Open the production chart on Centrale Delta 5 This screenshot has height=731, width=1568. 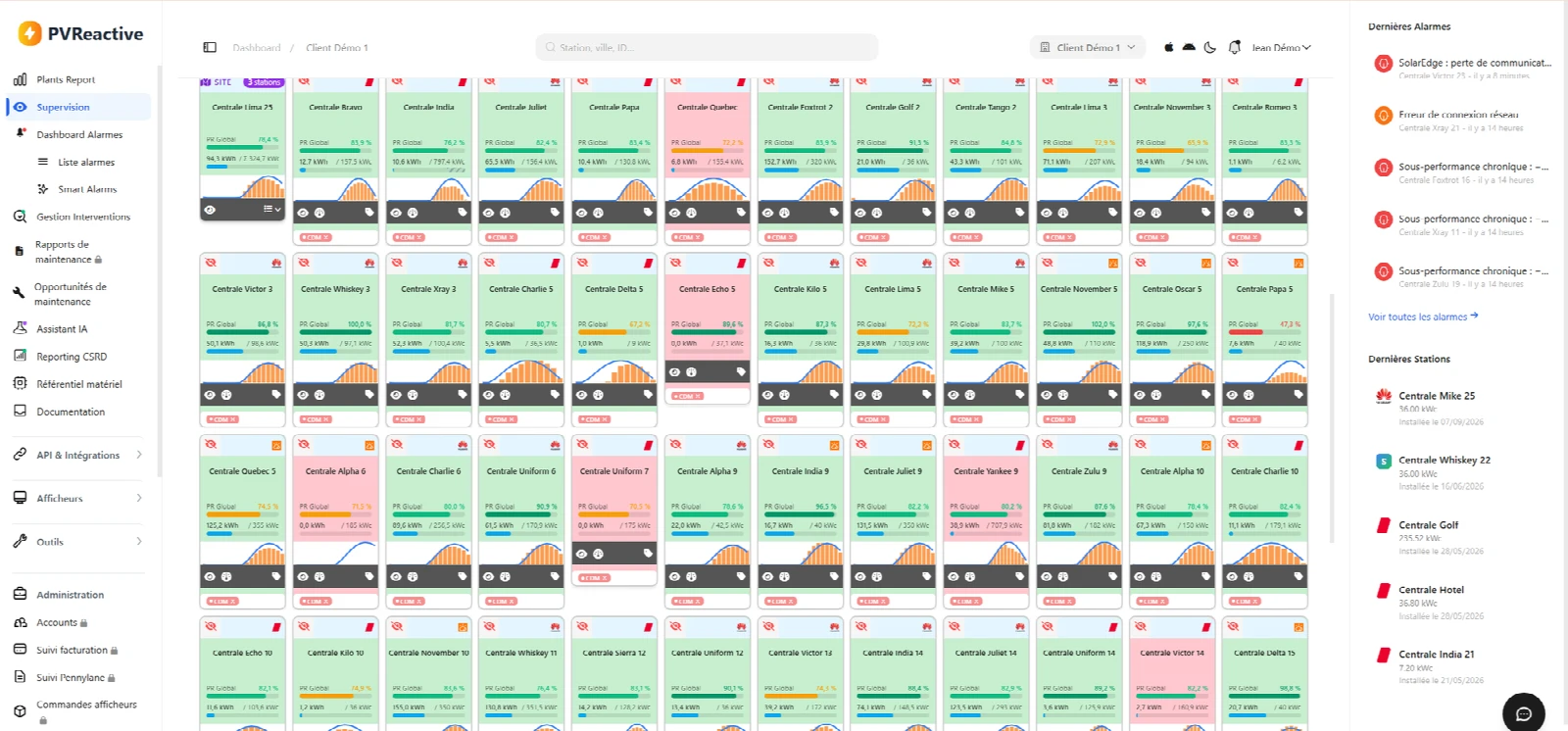click(614, 370)
